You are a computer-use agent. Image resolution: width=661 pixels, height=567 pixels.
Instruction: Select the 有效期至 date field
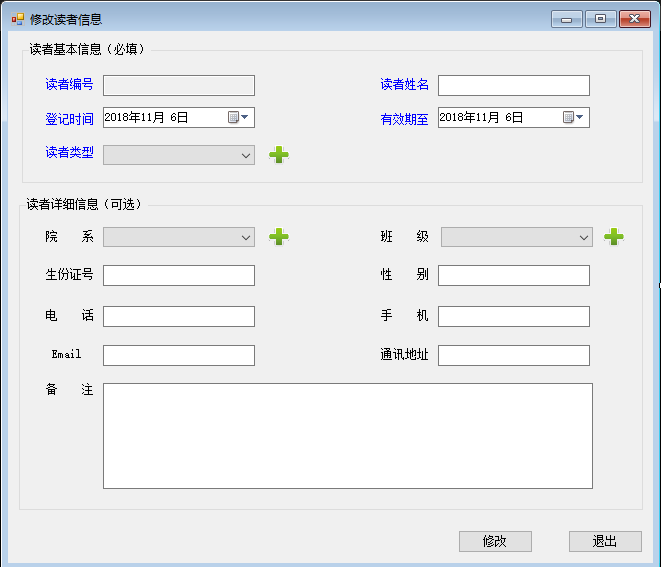tap(514, 117)
